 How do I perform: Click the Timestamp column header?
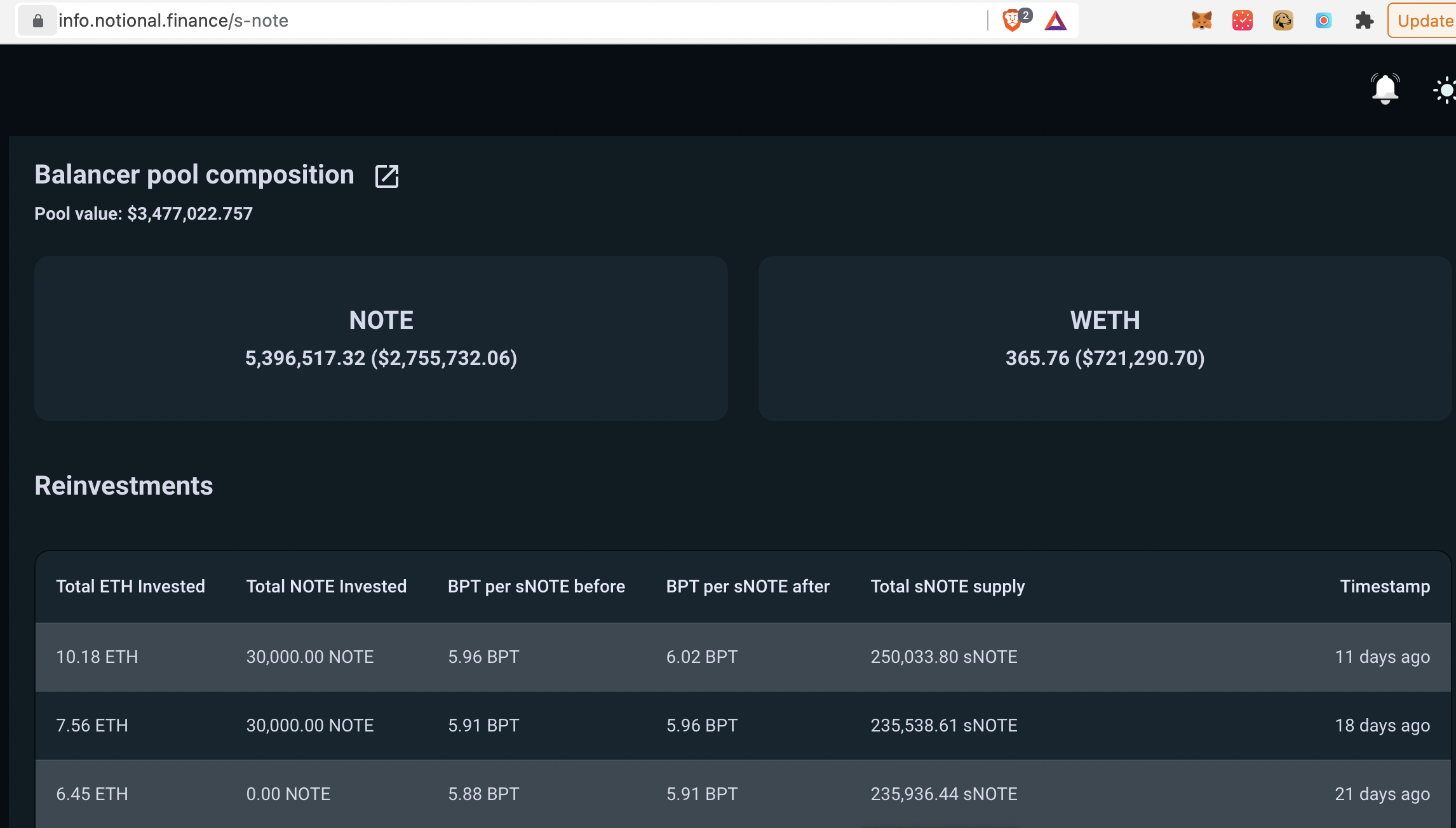pos(1384,586)
